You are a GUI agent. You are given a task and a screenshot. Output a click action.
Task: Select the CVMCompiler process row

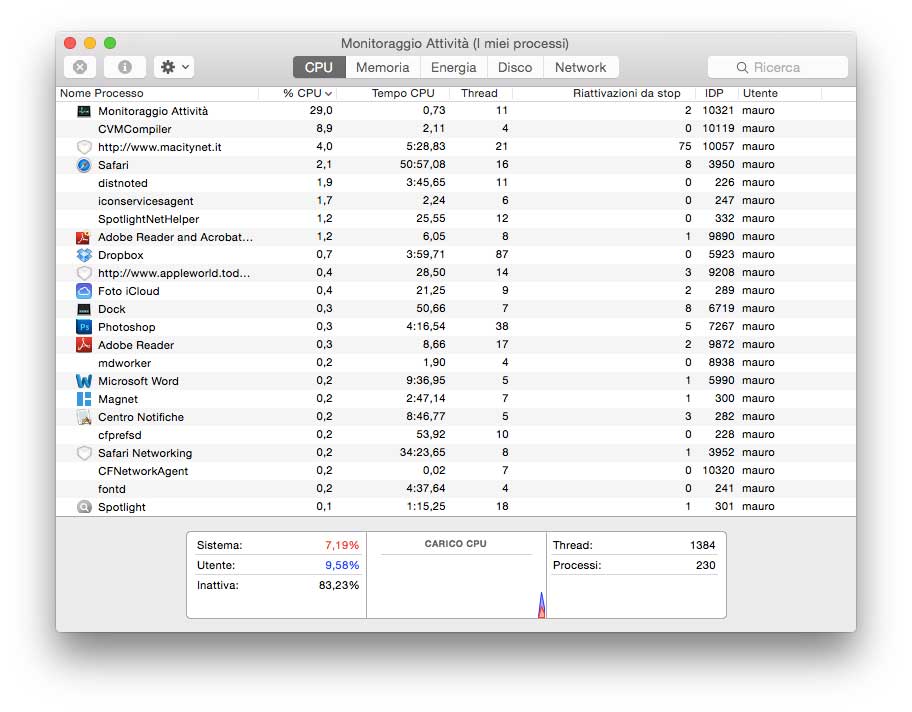click(x=456, y=129)
